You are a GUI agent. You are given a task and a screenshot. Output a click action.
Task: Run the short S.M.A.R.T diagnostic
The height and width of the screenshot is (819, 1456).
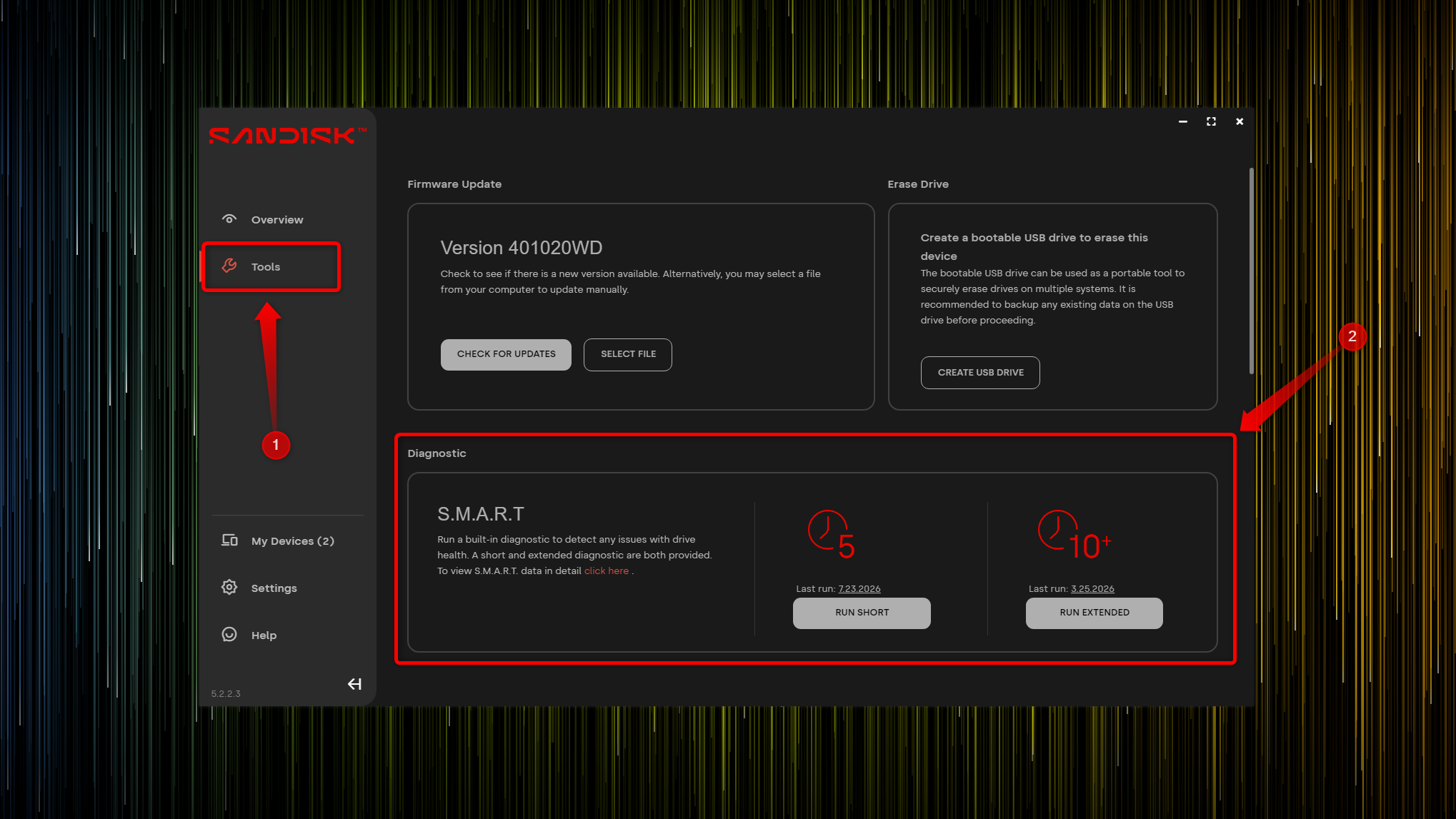[x=862, y=613]
